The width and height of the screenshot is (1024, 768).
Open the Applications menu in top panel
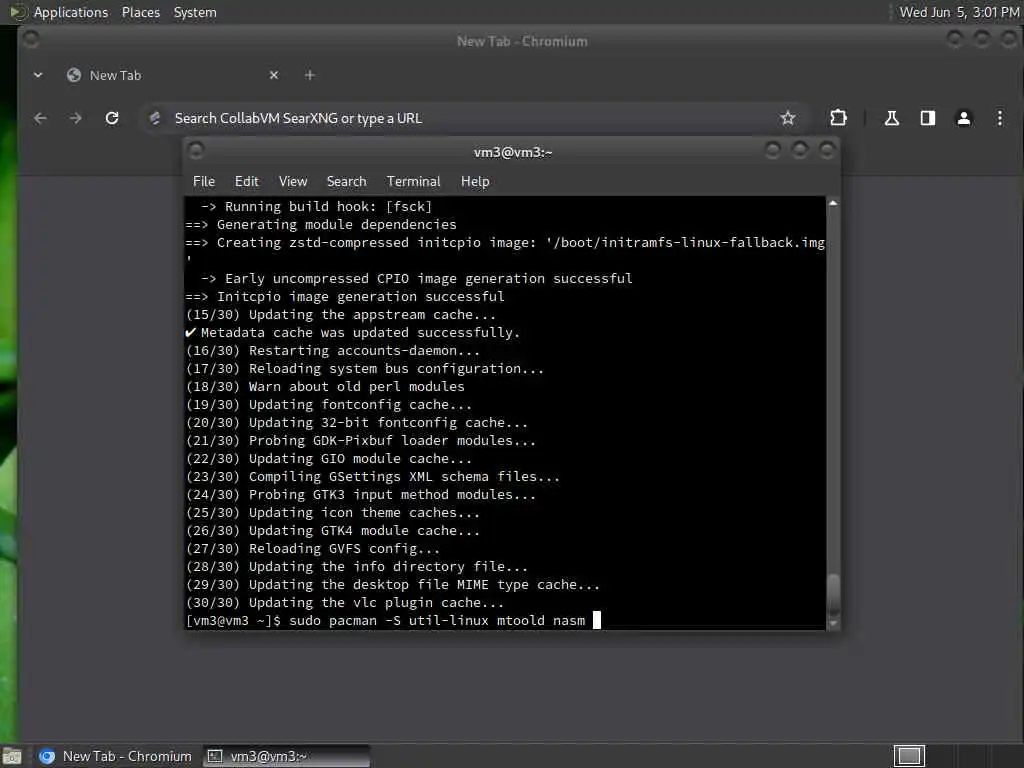[71, 12]
